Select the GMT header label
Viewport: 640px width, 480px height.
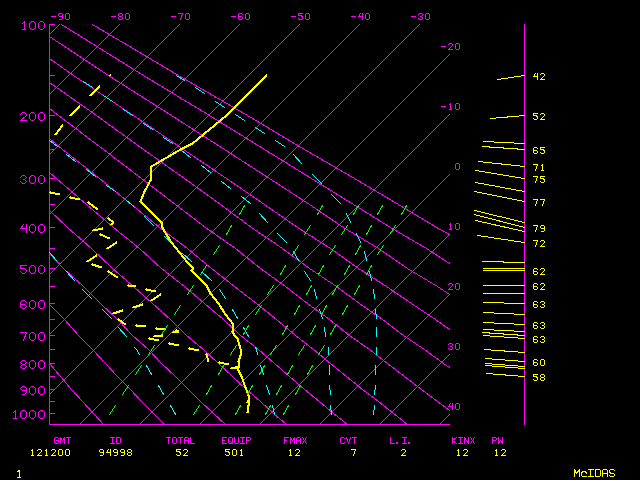(62, 439)
